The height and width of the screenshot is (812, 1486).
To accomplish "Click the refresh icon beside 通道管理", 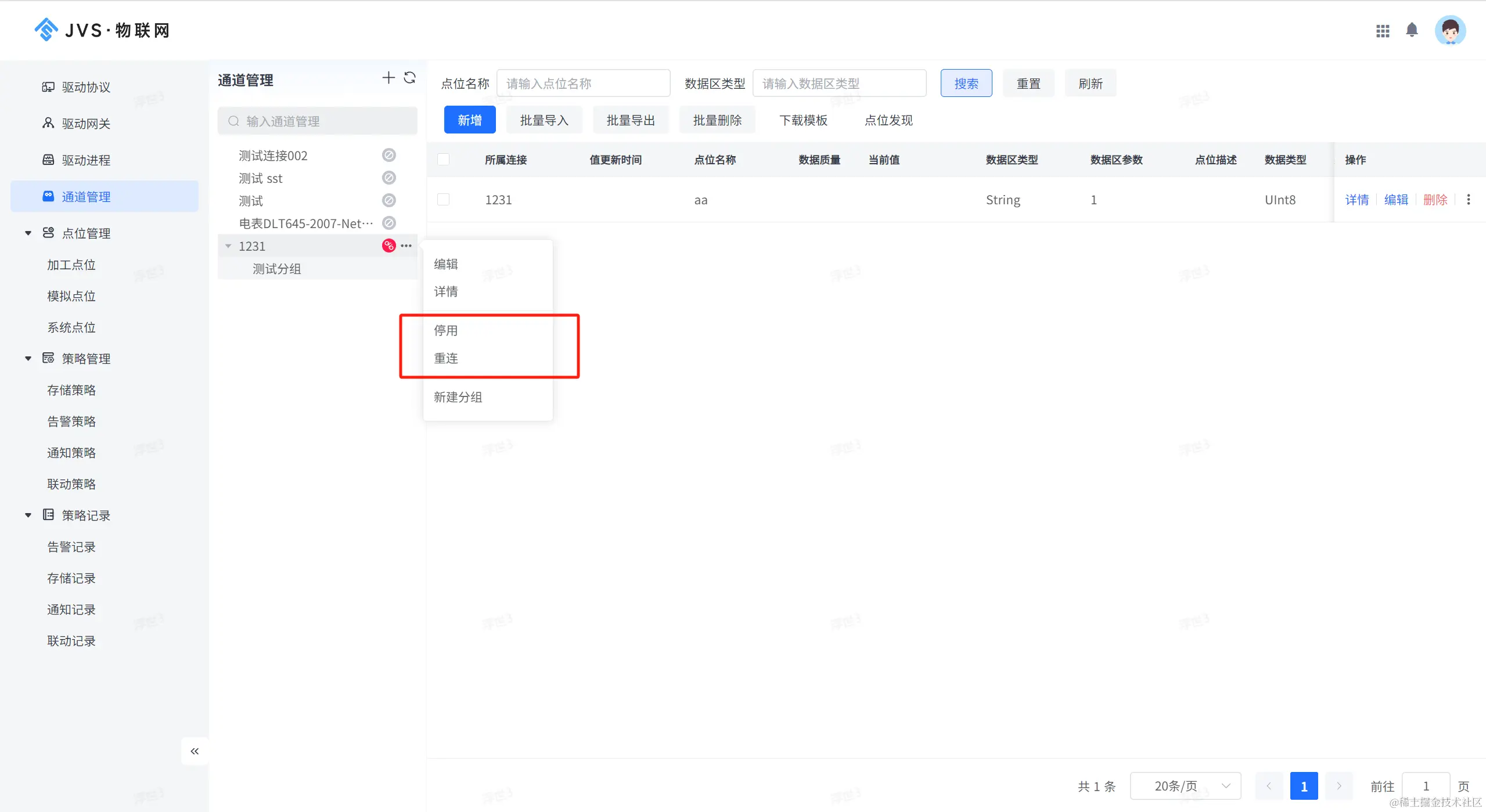I will pos(409,78).
